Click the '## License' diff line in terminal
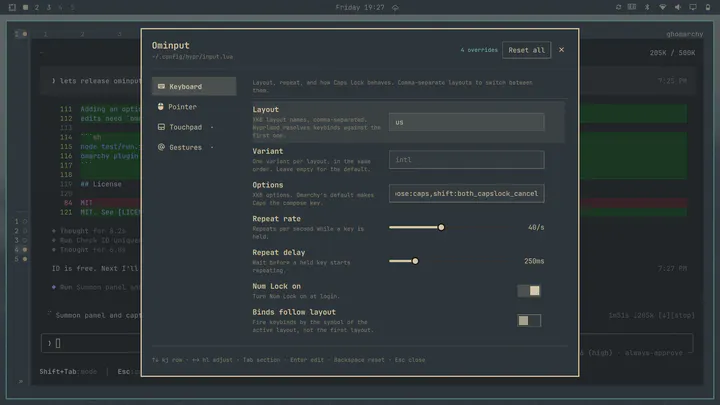Image resolution: width=720 pixels, height=405 pixels. point(101,184)
